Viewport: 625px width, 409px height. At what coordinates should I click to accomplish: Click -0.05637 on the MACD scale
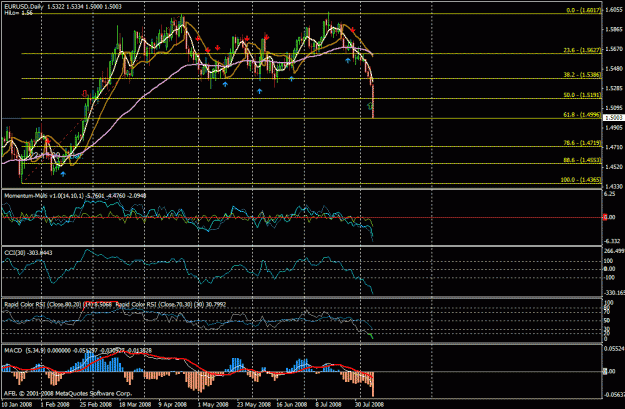point(614,395)
